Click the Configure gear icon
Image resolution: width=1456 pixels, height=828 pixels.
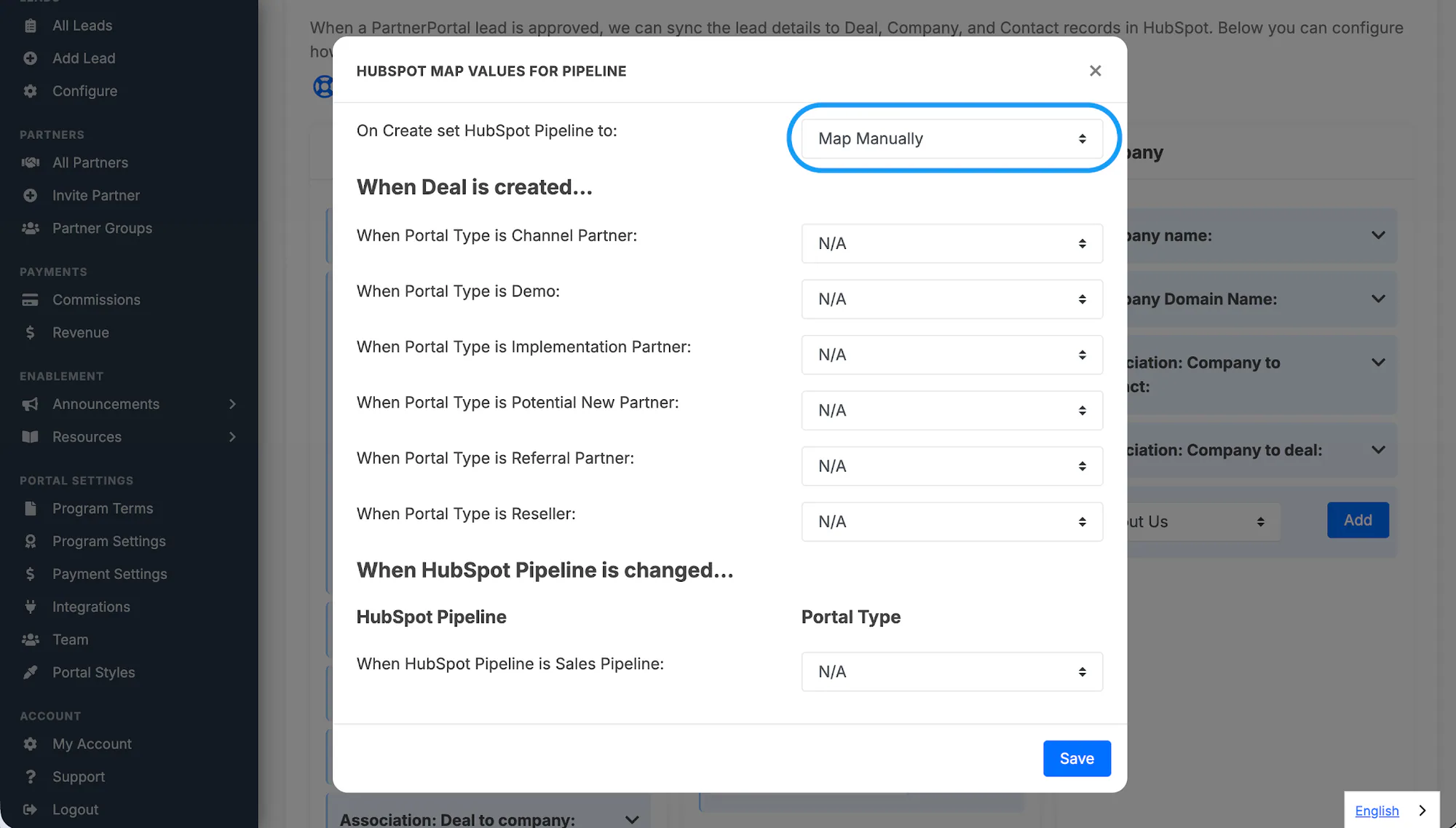(30, 91)
